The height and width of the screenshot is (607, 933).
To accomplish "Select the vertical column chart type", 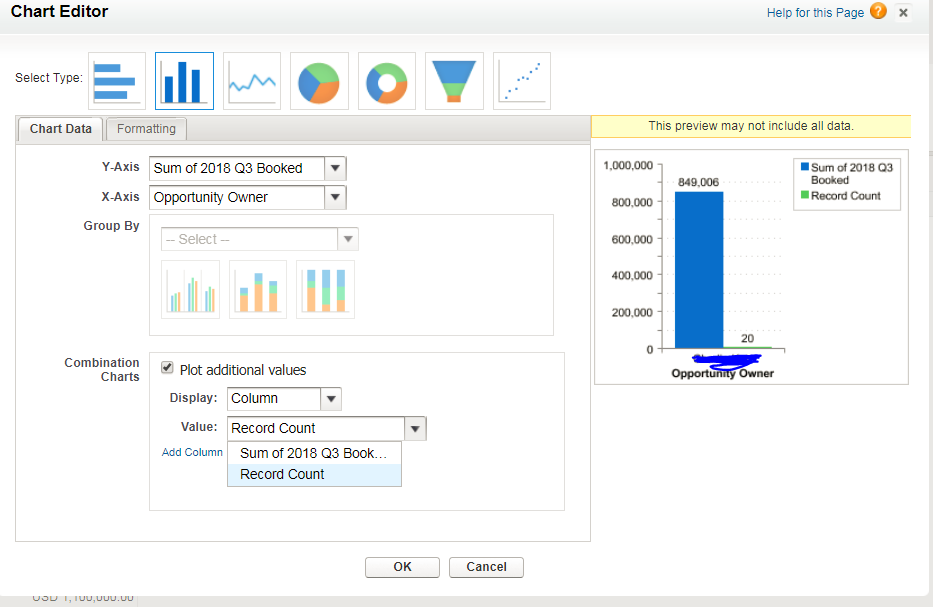I will pos(184,81).
